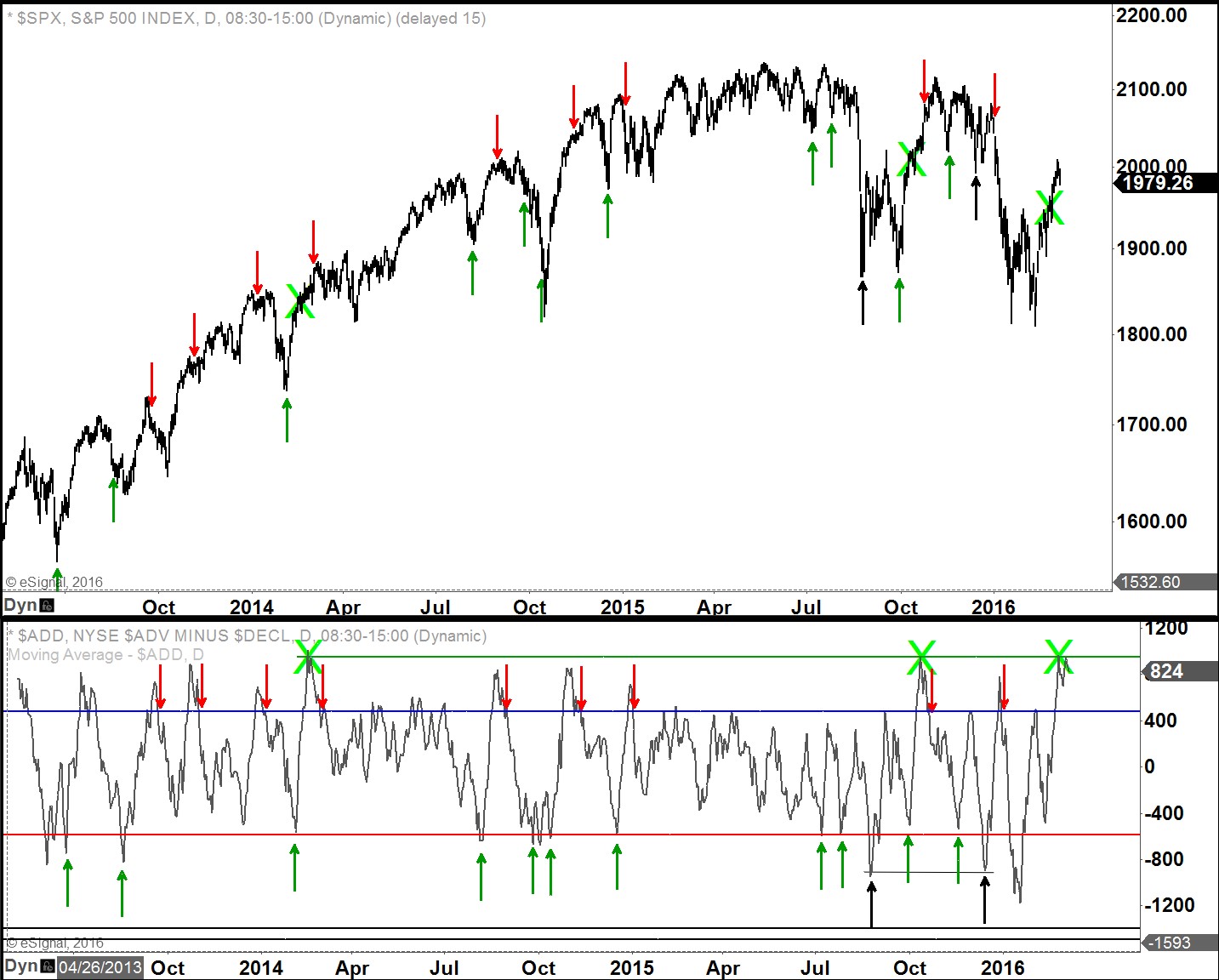This screenshot has width=1219, height=980.
Task: Select the rightmost green X on $ADD chart
Action: [1058, 657]
